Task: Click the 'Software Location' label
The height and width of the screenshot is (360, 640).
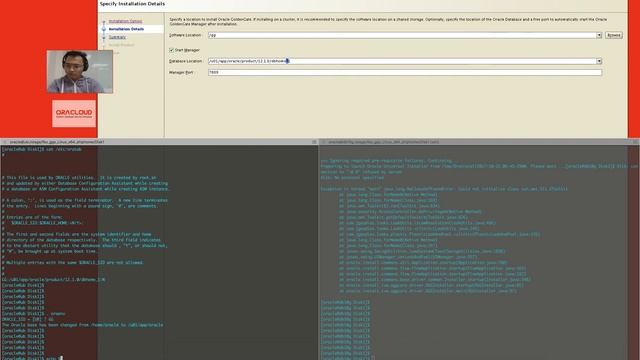Action: (x=185, y=36)
